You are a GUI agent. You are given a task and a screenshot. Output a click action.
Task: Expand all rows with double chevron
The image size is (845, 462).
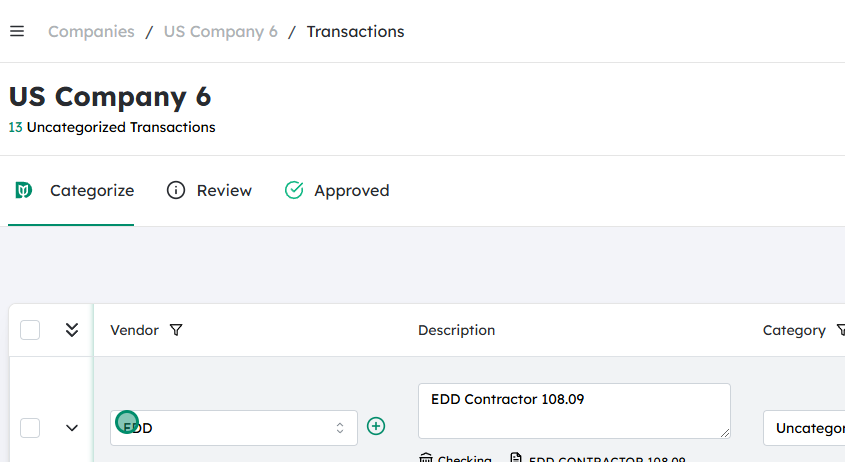pos(72,330)
